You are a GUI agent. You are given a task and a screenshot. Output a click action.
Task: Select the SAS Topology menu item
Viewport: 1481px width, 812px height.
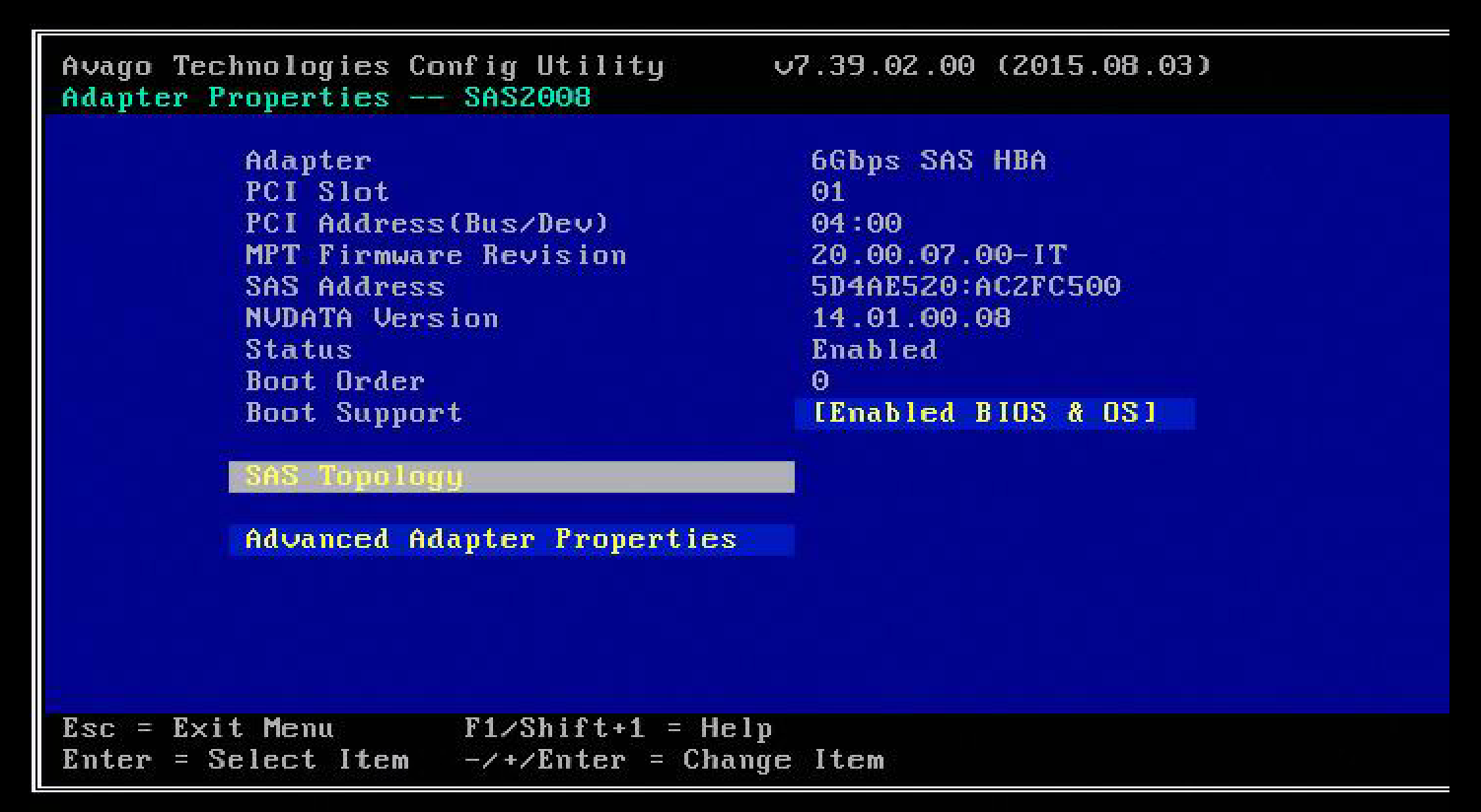(x=511, y=477)
